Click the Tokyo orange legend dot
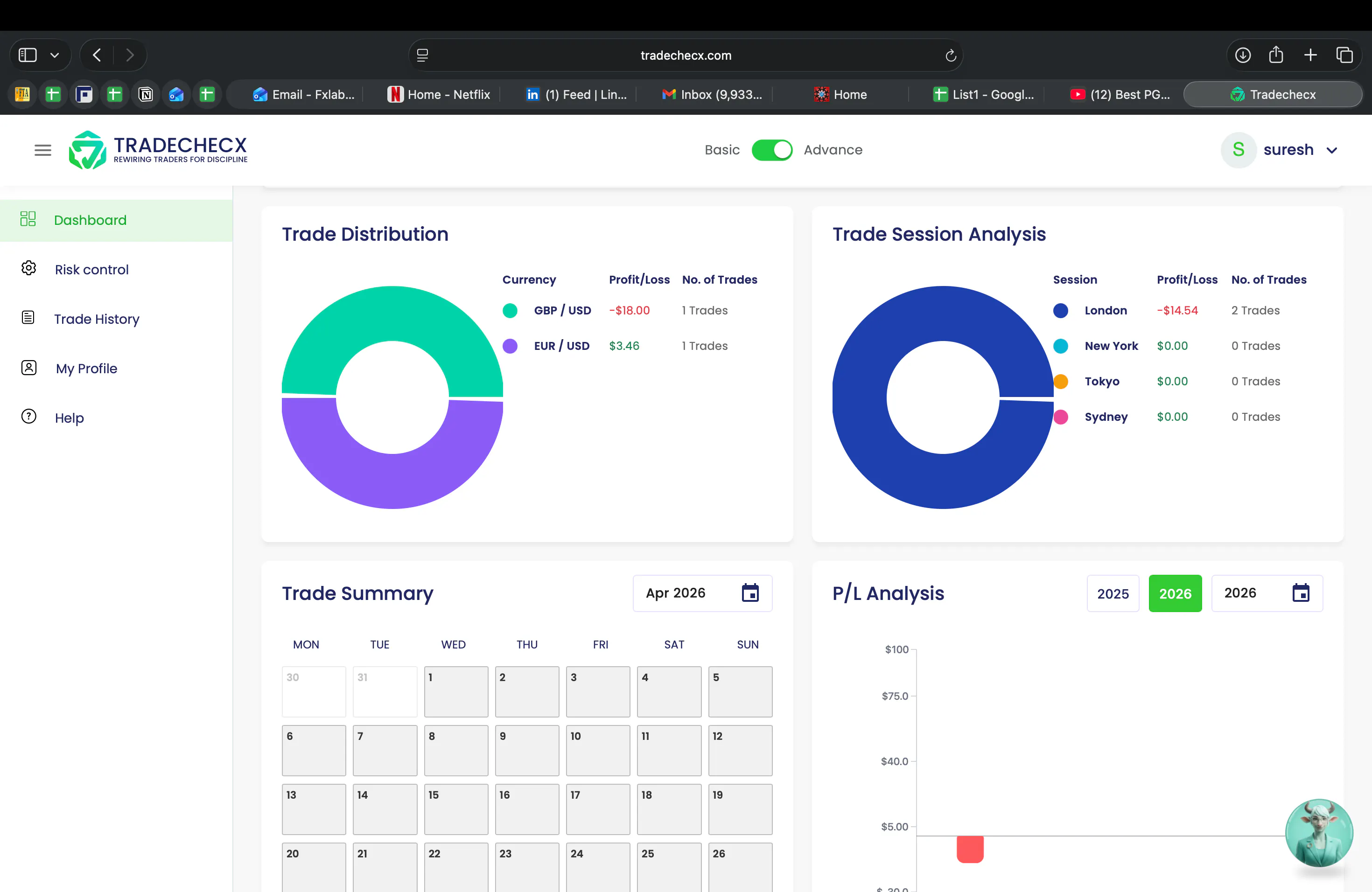Screen dimensions: 1372x892 1061,382
